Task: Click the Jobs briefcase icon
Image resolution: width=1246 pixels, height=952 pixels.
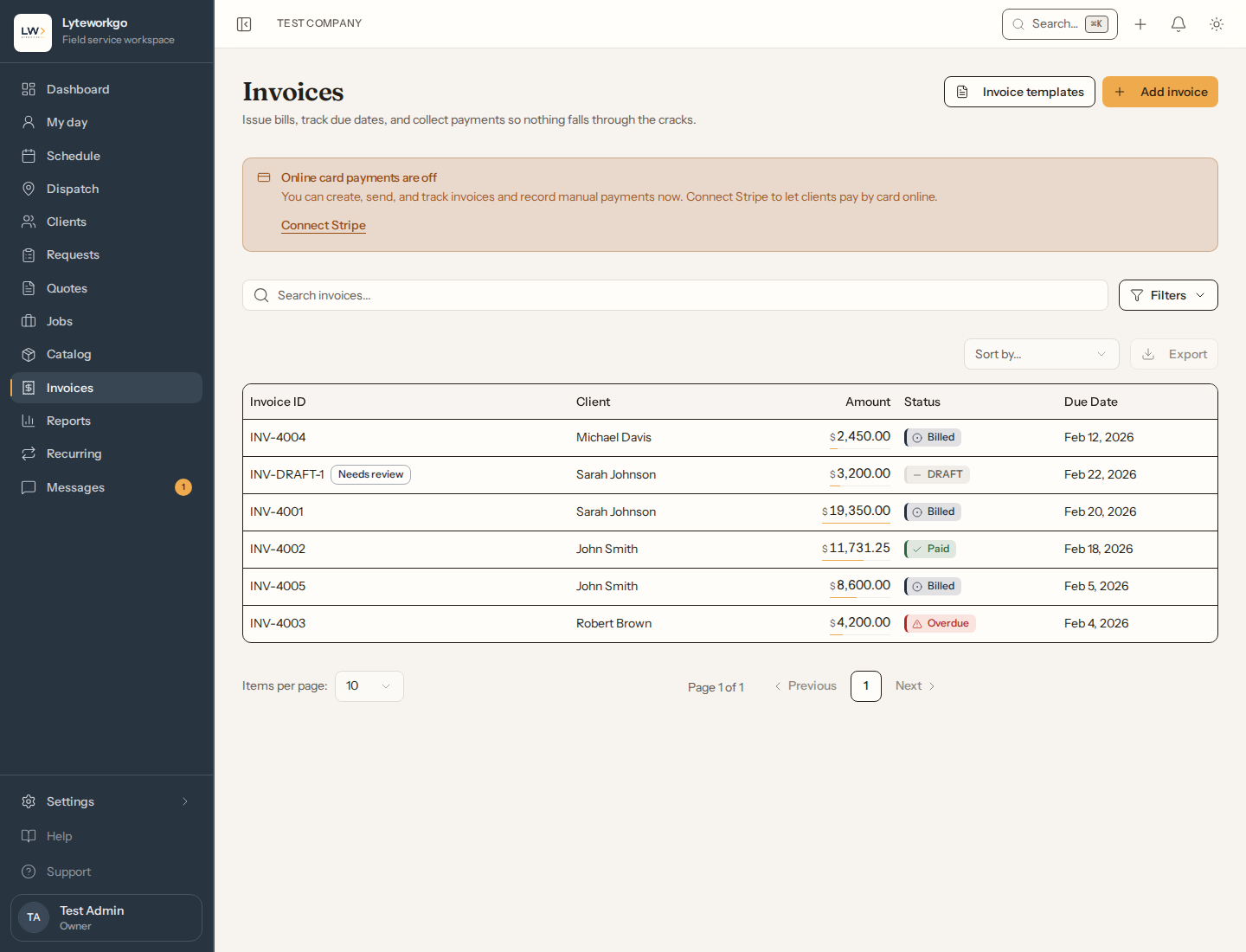Action: pos(29,321)
